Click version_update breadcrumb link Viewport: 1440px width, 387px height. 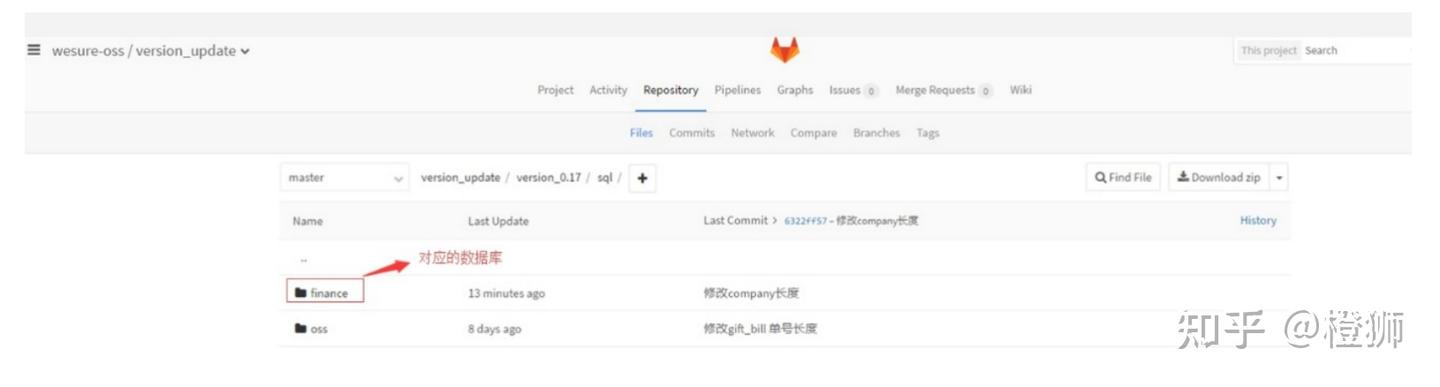[460, 178]
